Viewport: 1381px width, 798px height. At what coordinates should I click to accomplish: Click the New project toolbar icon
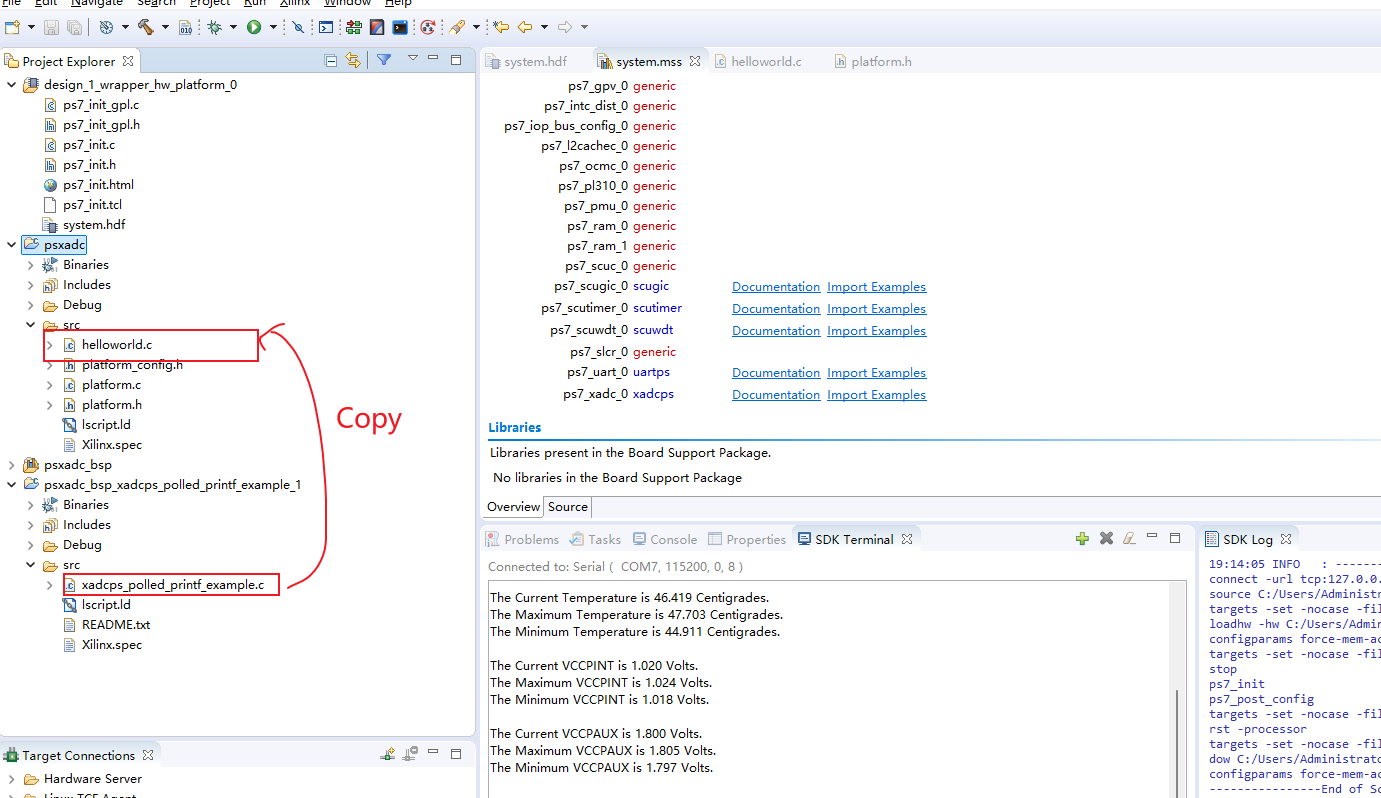(x=12, y=27)
